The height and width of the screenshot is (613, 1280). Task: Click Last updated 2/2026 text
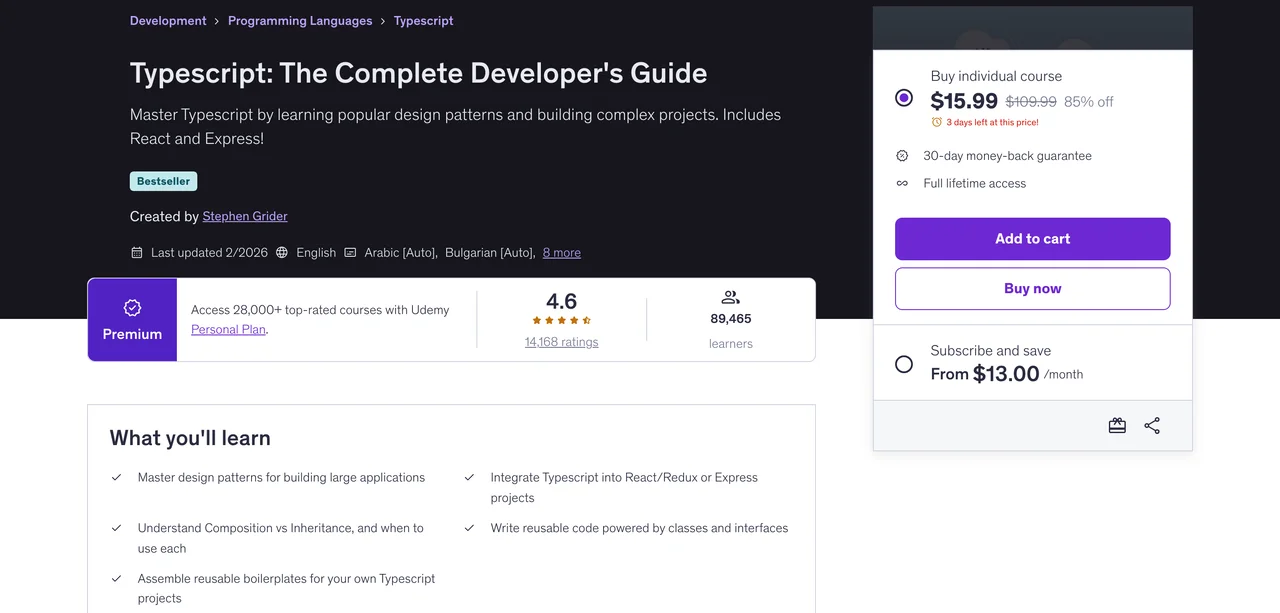[209, 253]
